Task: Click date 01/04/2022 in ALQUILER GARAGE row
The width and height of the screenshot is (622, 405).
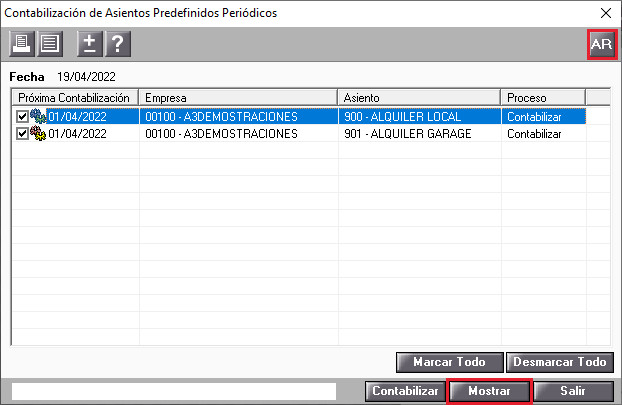Action: pos(77,134)
